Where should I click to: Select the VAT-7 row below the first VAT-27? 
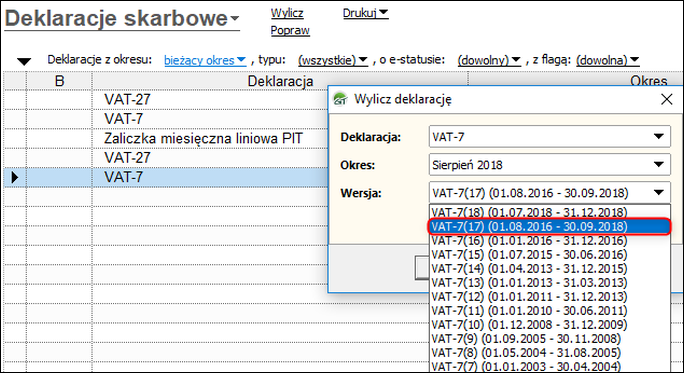(x=166, y=119)
